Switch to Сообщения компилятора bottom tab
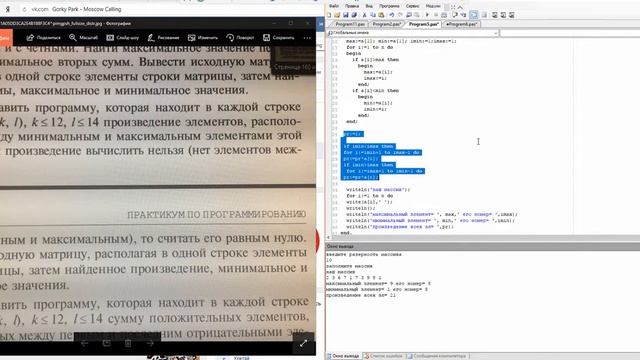 tap(436, 356)
